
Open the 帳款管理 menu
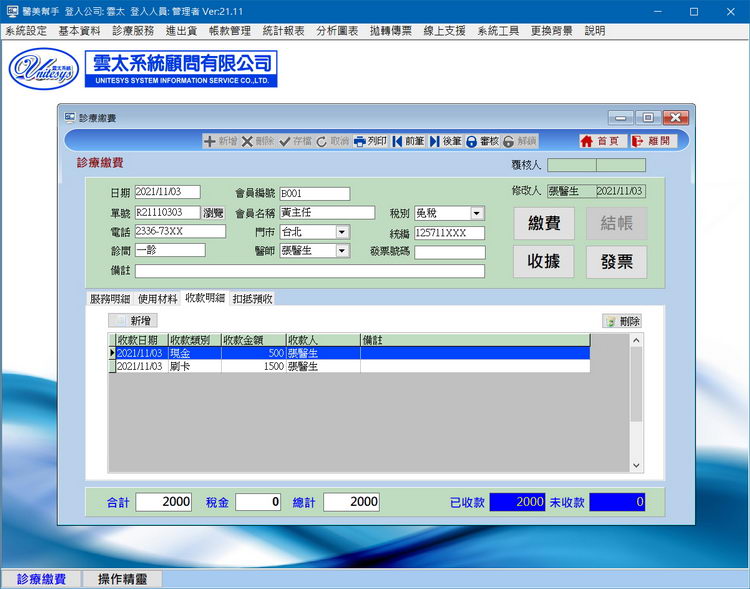click(230, 31)
